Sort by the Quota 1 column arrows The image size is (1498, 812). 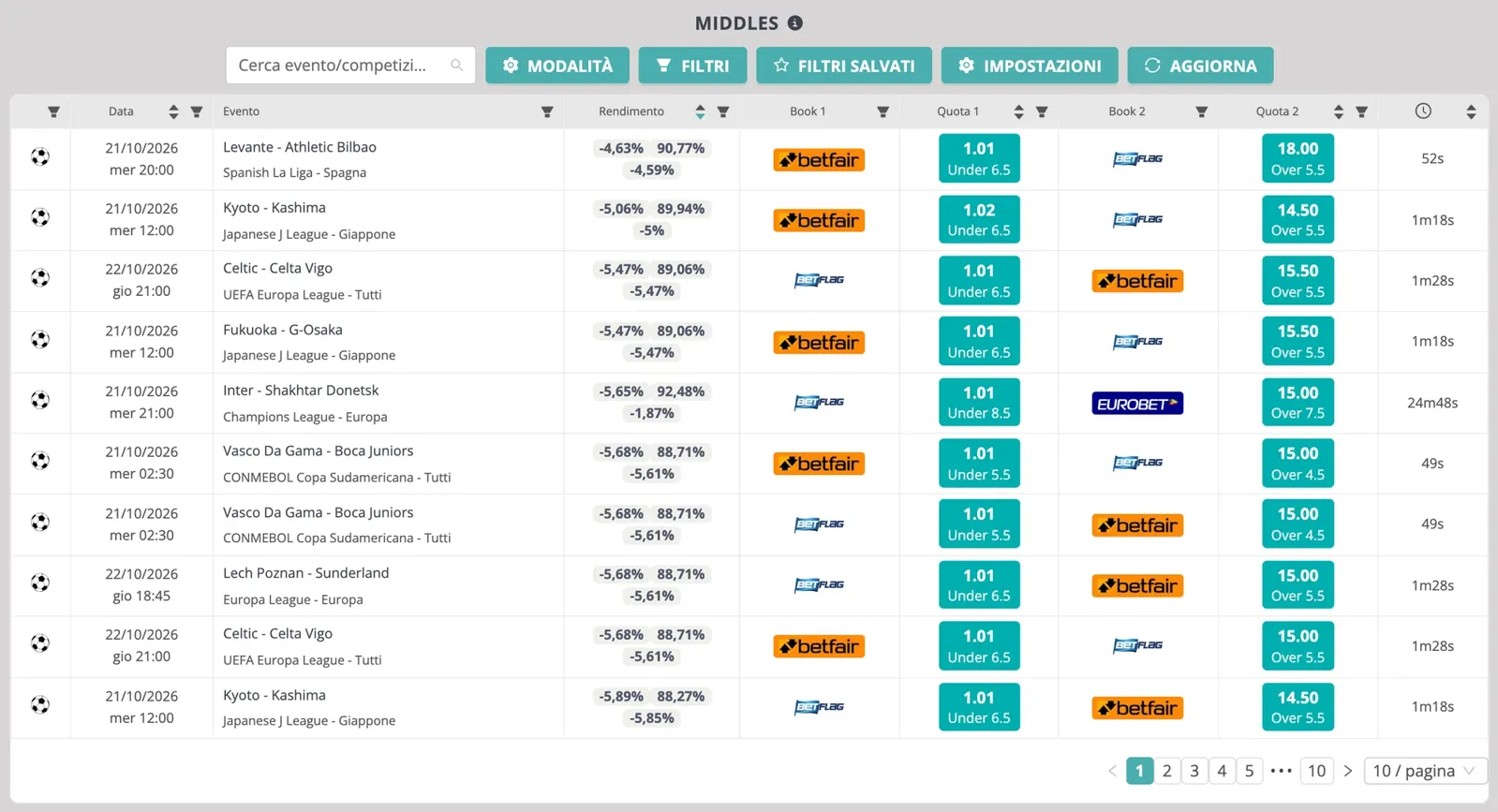point(1018,112)
